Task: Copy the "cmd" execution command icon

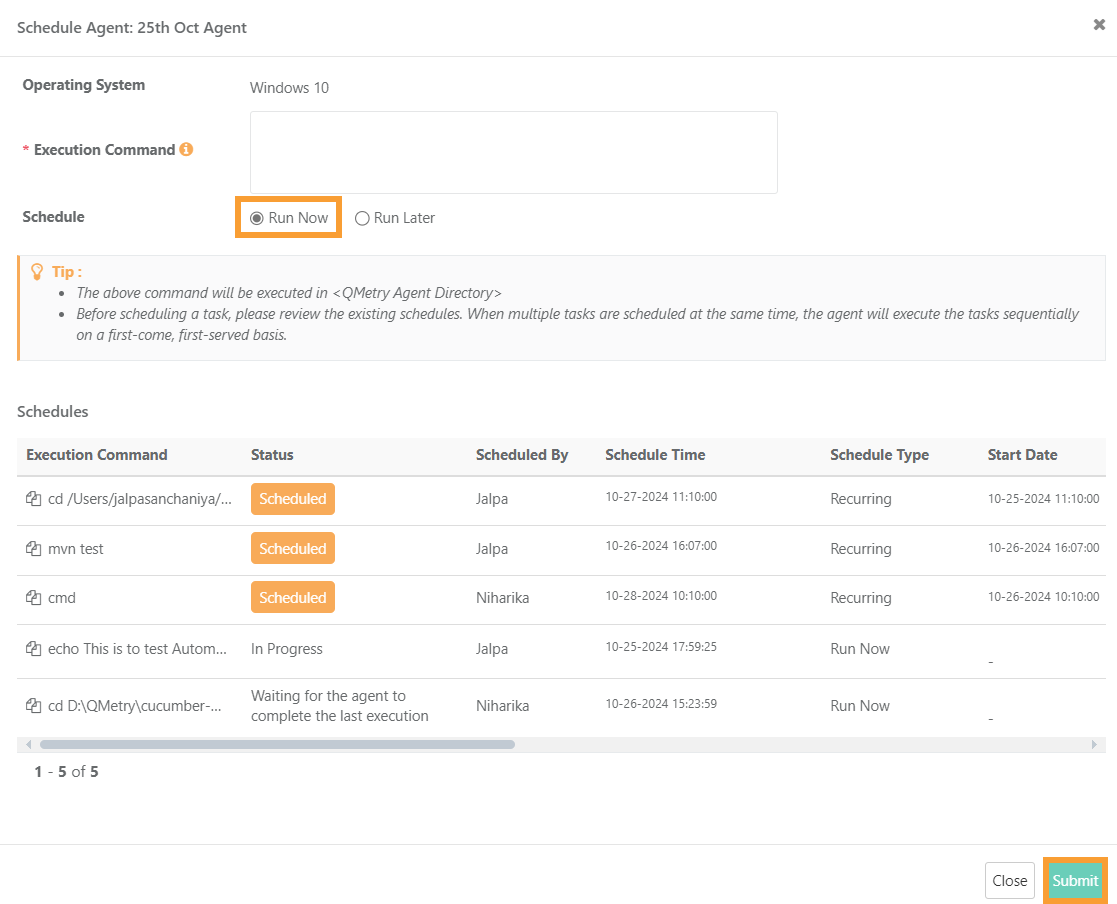Action: (31, 597)
